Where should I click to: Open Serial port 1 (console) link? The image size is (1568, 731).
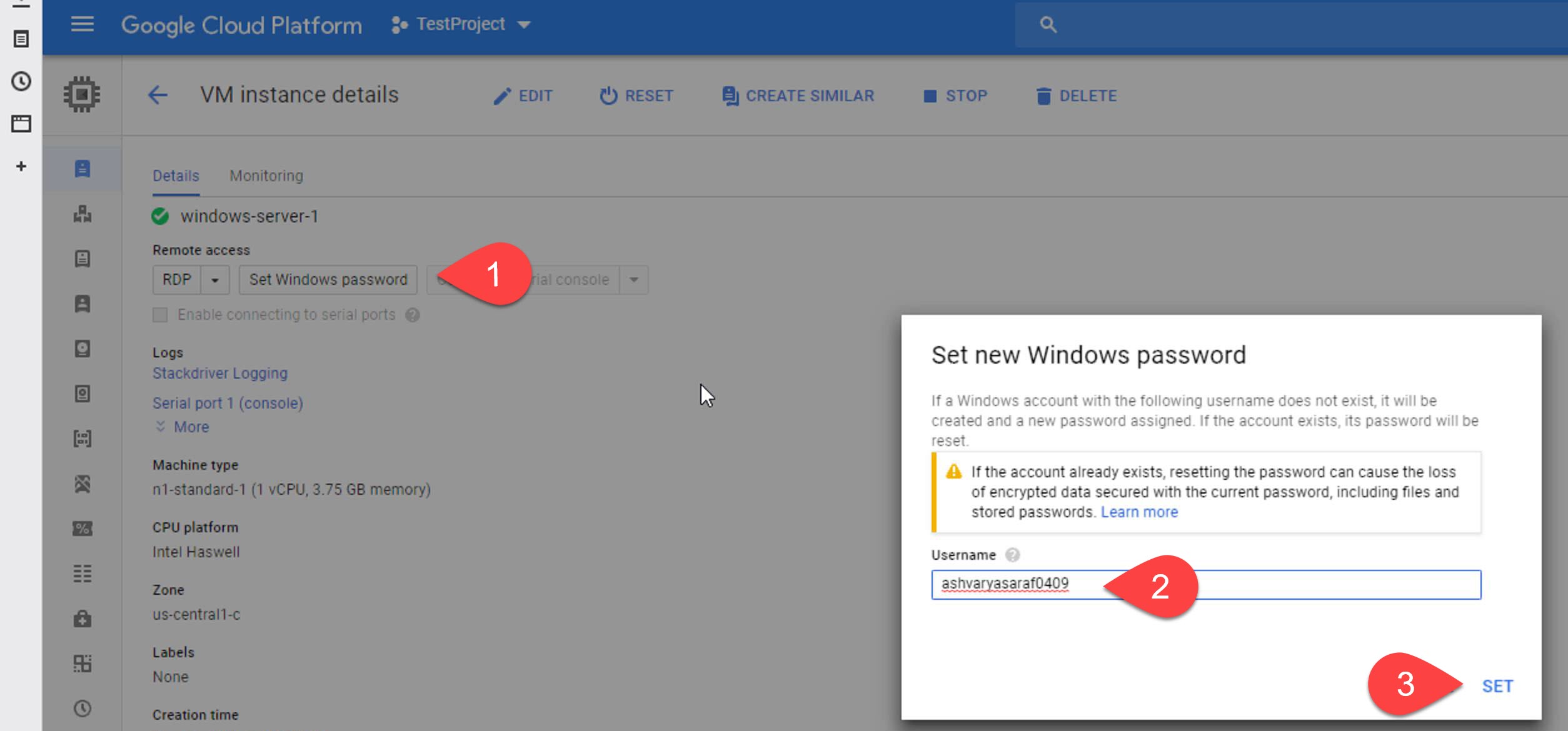(x=228, y=403)
